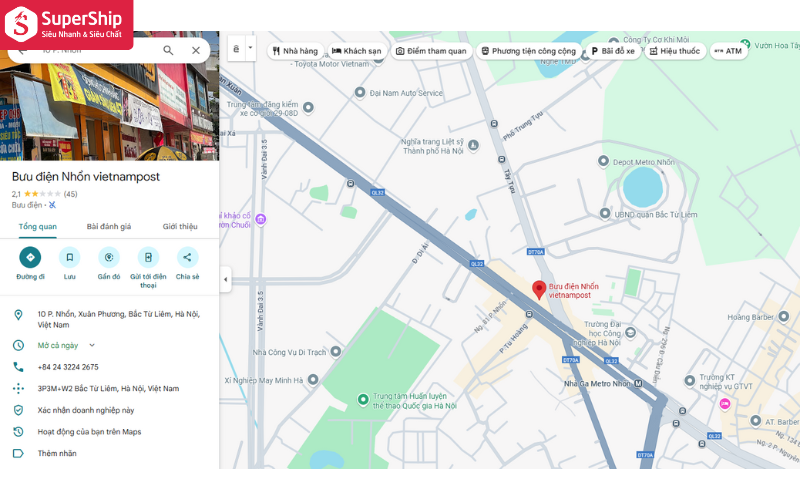Screen dimensions: 800x500
Task: Open the print dropdown arrow
Action: click(x=251, y=48)
